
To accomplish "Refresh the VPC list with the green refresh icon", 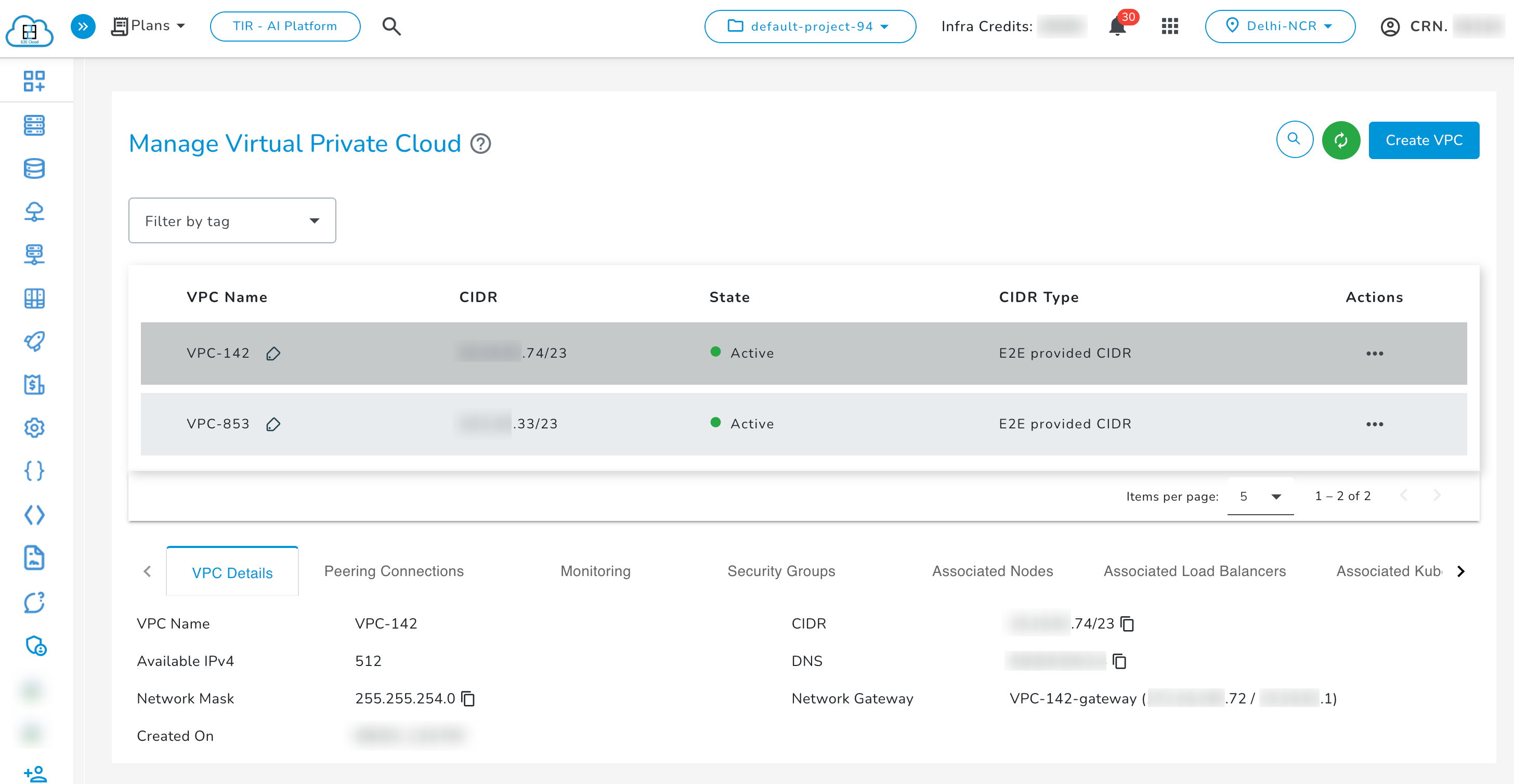I will coord(1341,140).
